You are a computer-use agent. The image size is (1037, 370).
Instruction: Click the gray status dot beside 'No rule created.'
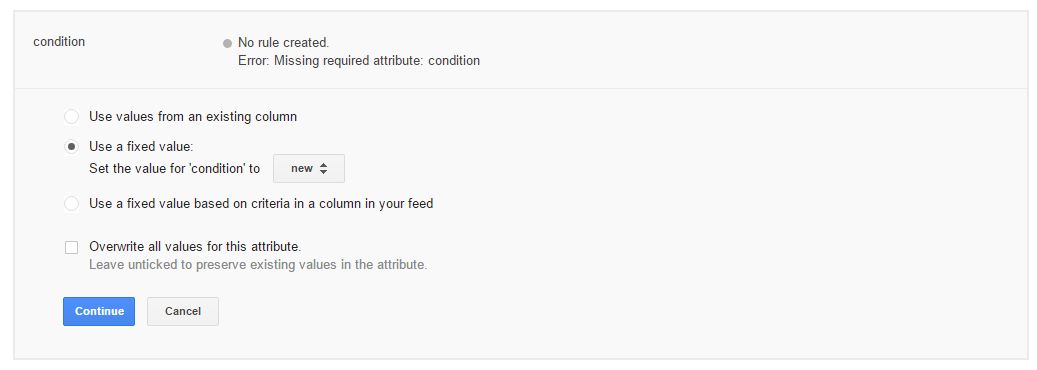228,44
